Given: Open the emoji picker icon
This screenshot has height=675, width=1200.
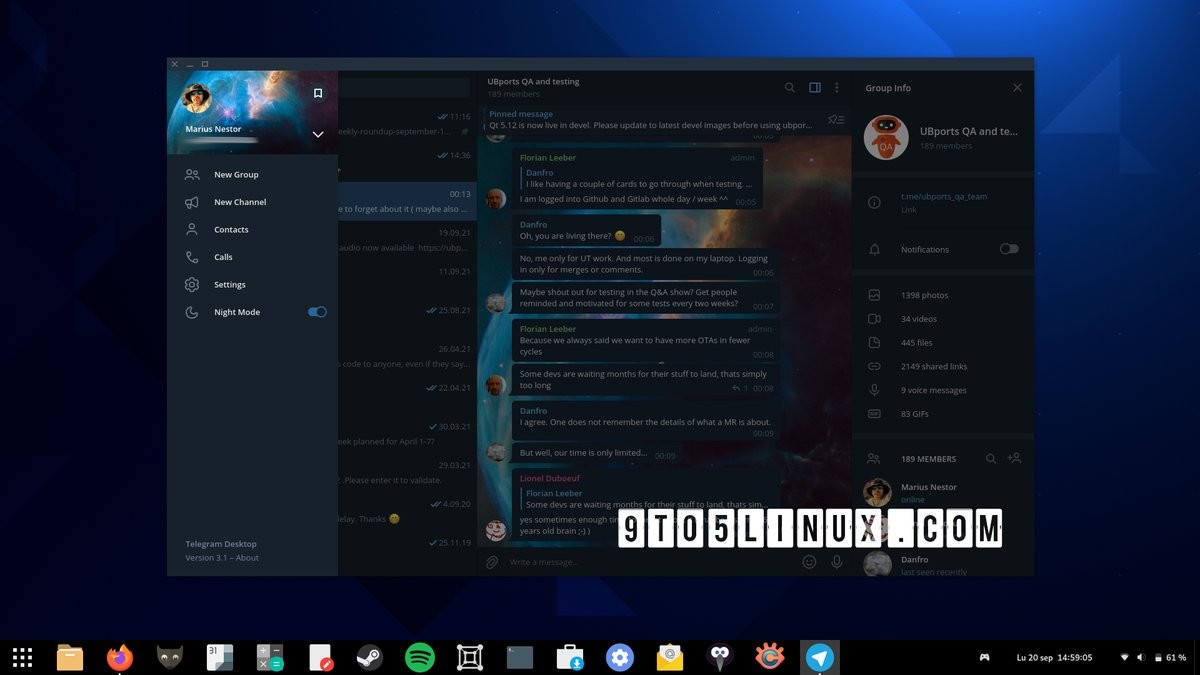Looking at the screenshot, I should coord(810,562).
